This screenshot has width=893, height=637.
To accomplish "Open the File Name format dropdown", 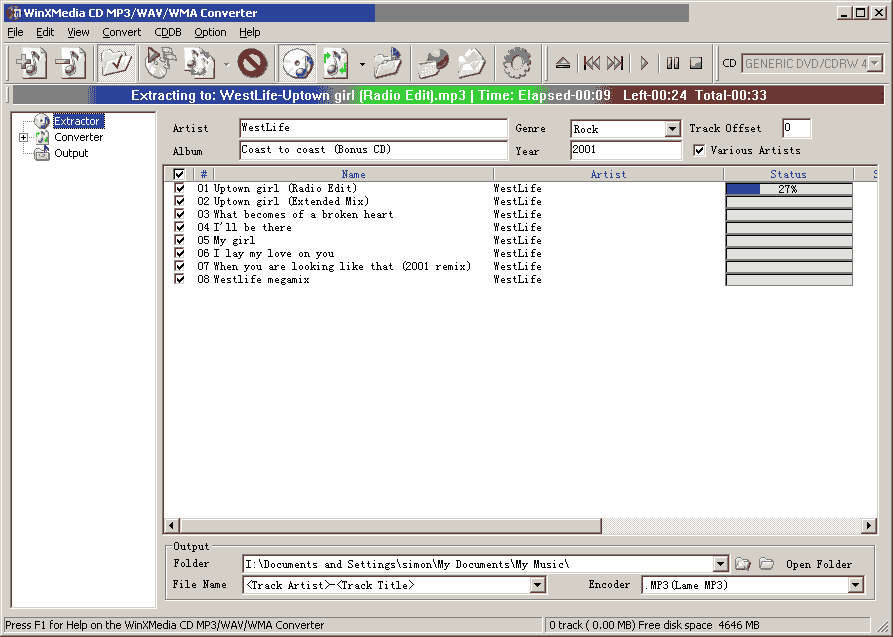I will click(537, 585).
